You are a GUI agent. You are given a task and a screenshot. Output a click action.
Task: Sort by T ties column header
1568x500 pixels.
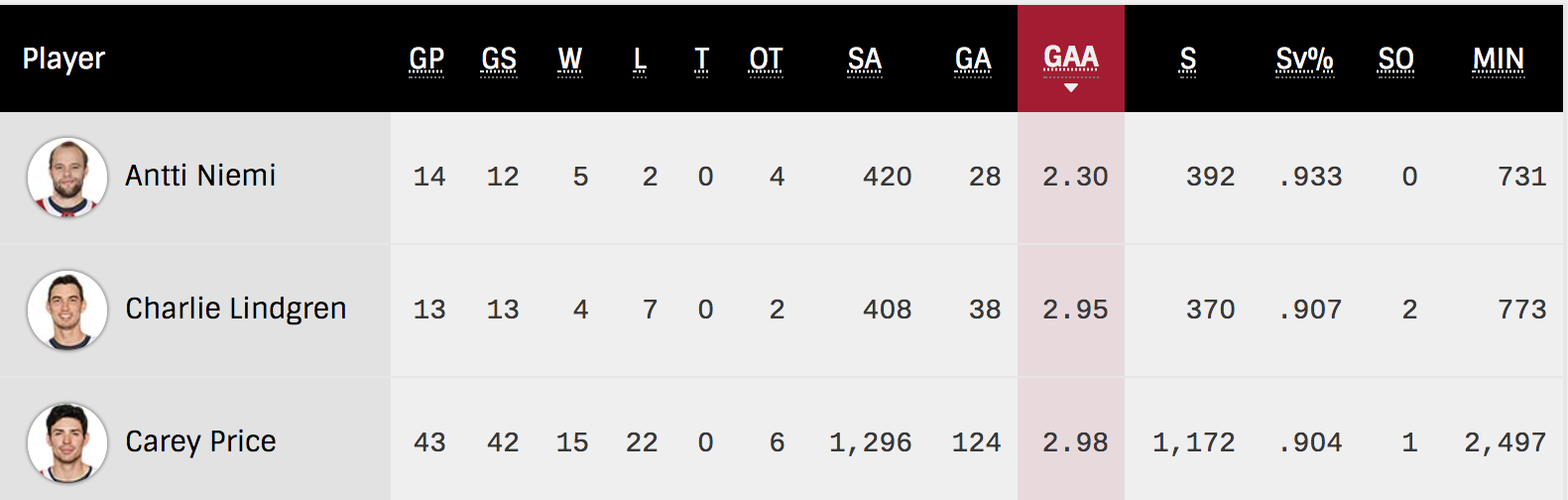(702, 60)
